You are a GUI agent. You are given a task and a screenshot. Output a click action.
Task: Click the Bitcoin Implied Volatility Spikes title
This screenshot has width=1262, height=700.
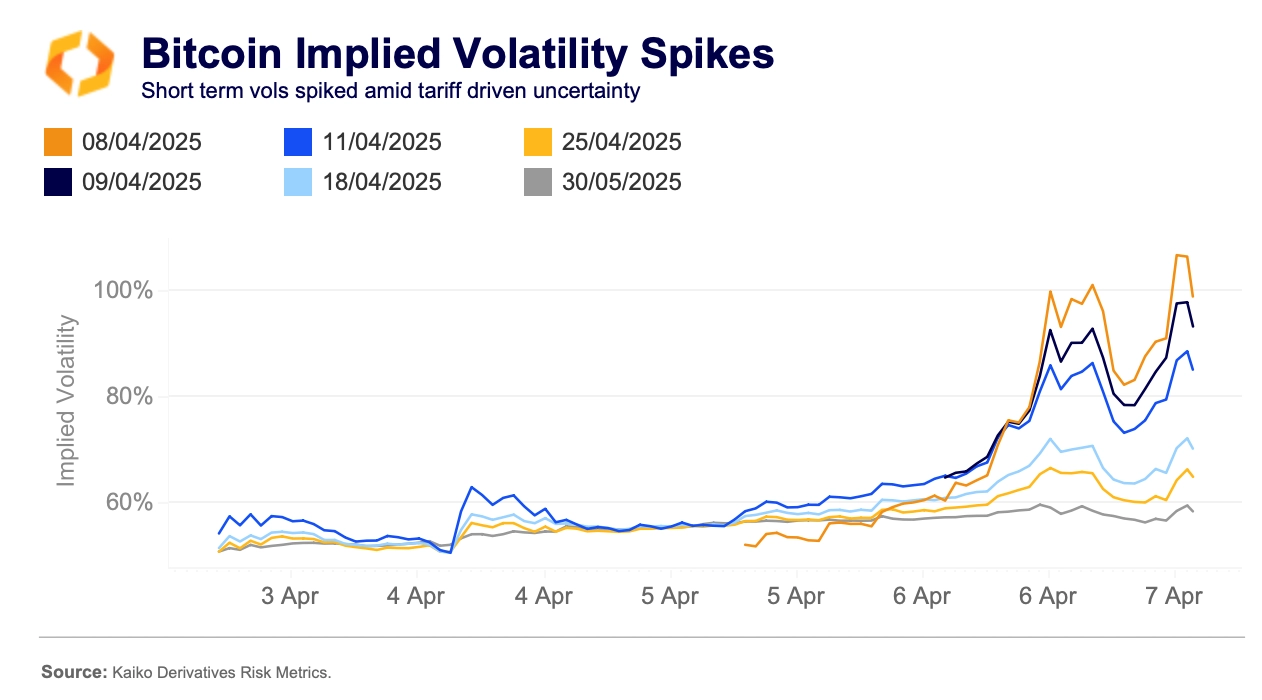pyautogui.click(x=458, y=53)
